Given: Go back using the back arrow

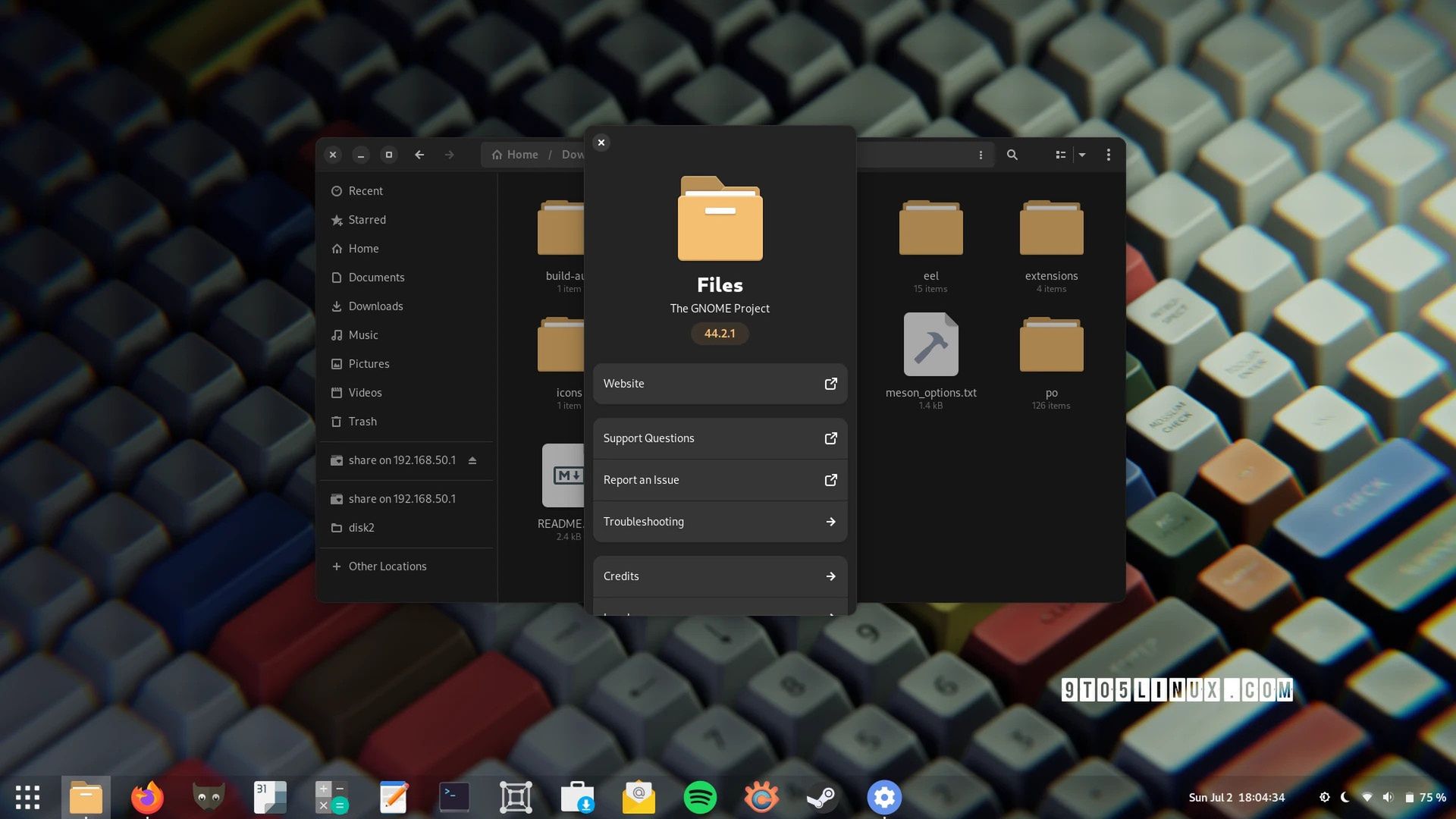Looking at the screenshot, I should point(419,155).
